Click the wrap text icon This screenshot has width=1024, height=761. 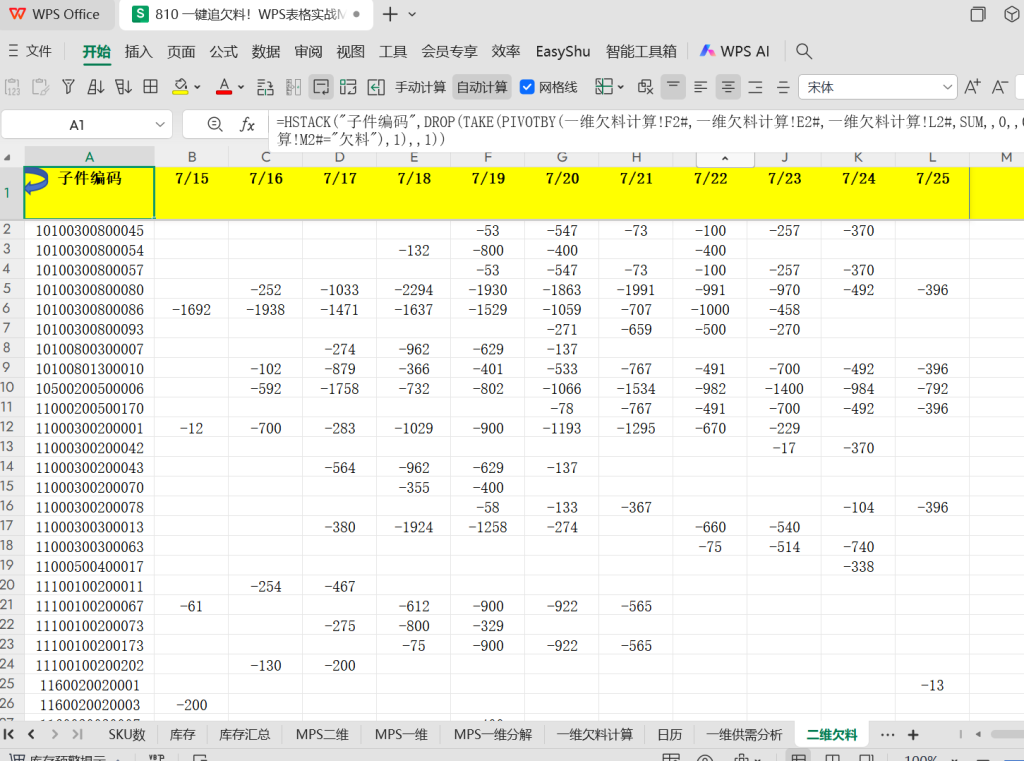point(321,87)
